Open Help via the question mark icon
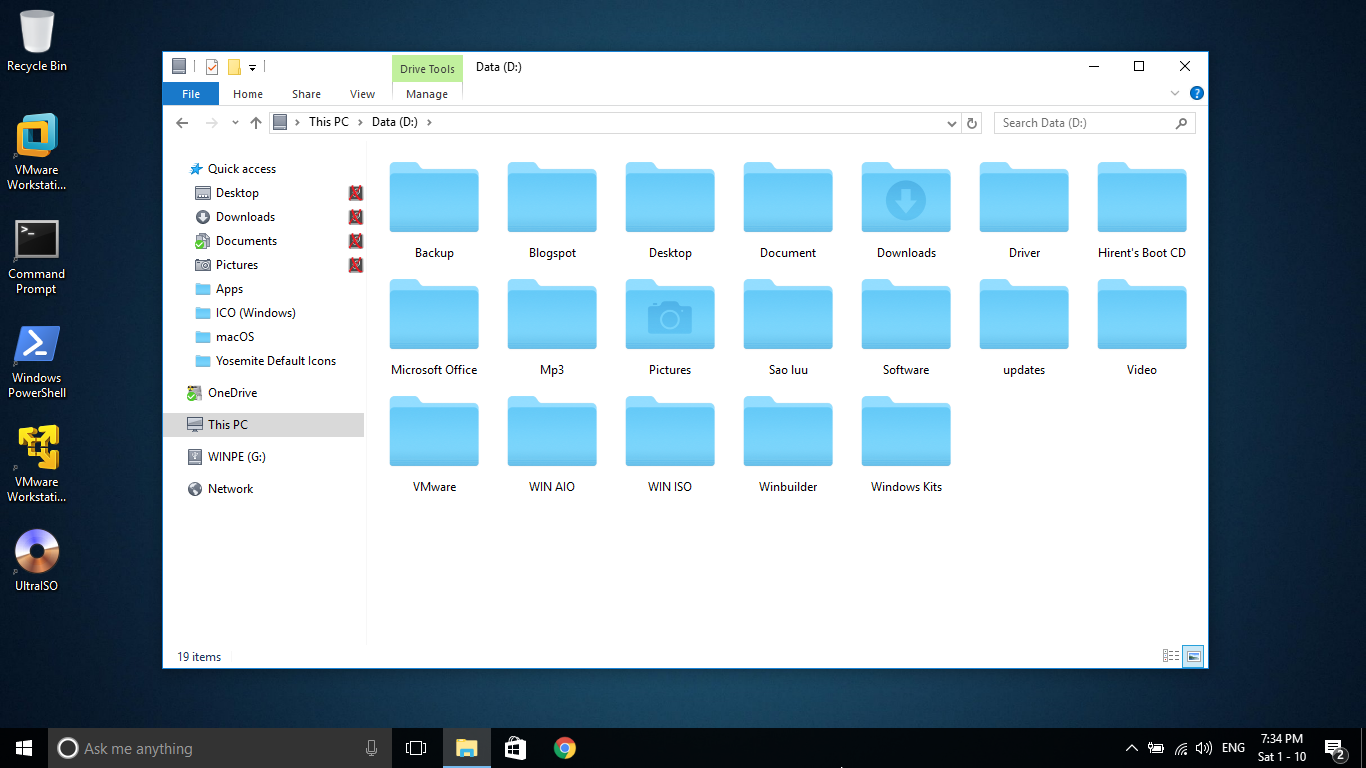1366x768 pixels. (x=1197, y=93)
